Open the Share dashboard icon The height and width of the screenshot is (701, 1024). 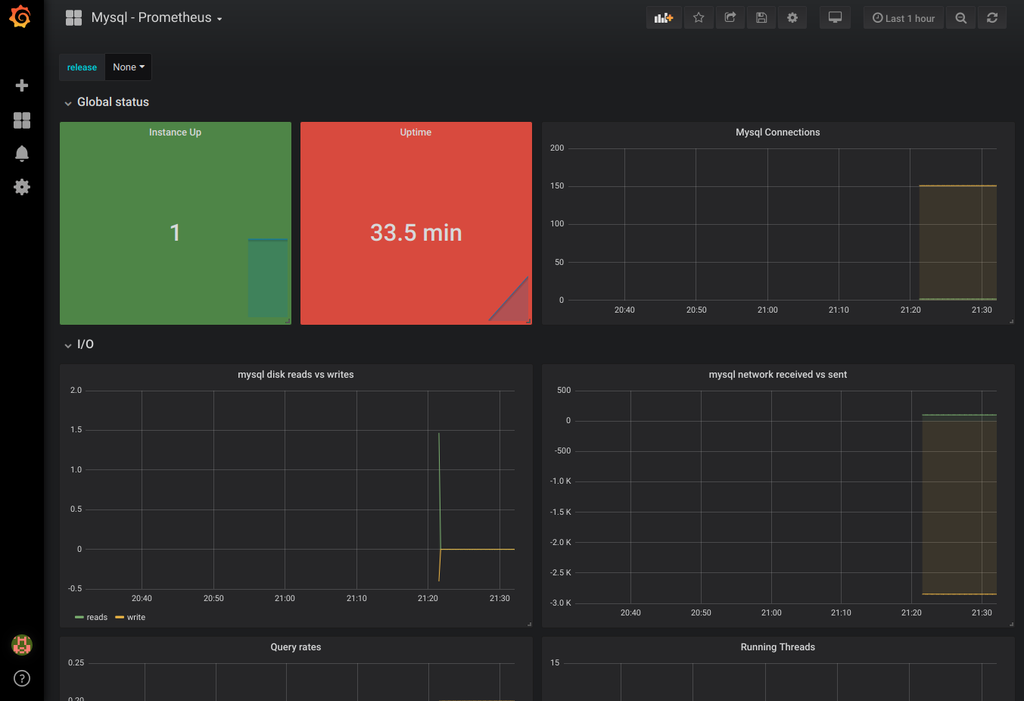730,18
